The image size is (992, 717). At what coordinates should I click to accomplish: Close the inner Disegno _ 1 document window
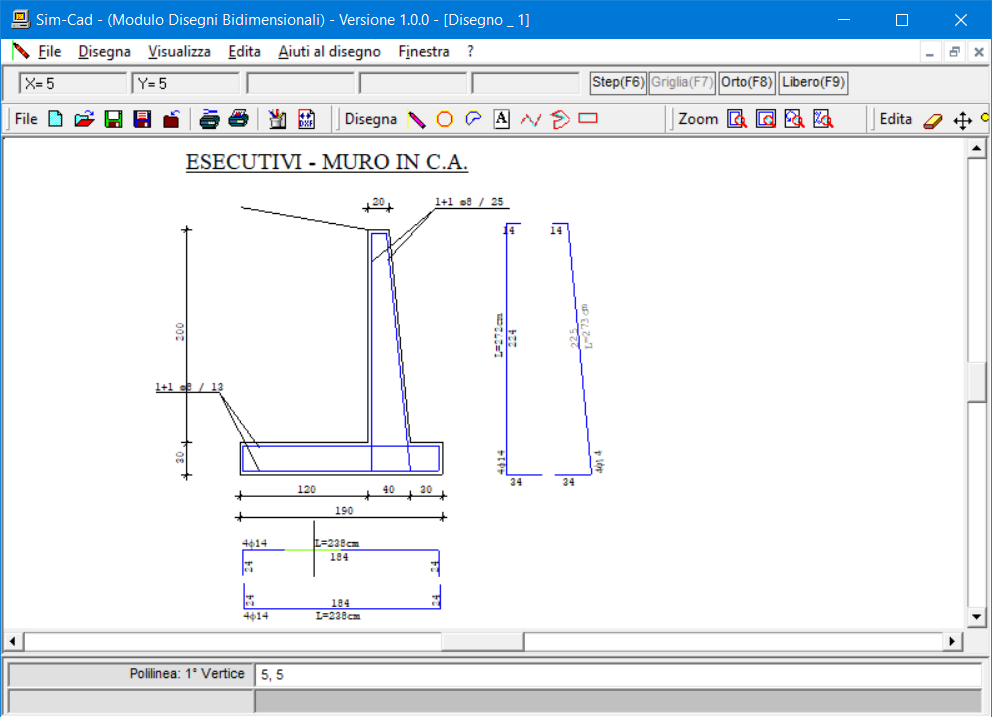coord(978,52)
